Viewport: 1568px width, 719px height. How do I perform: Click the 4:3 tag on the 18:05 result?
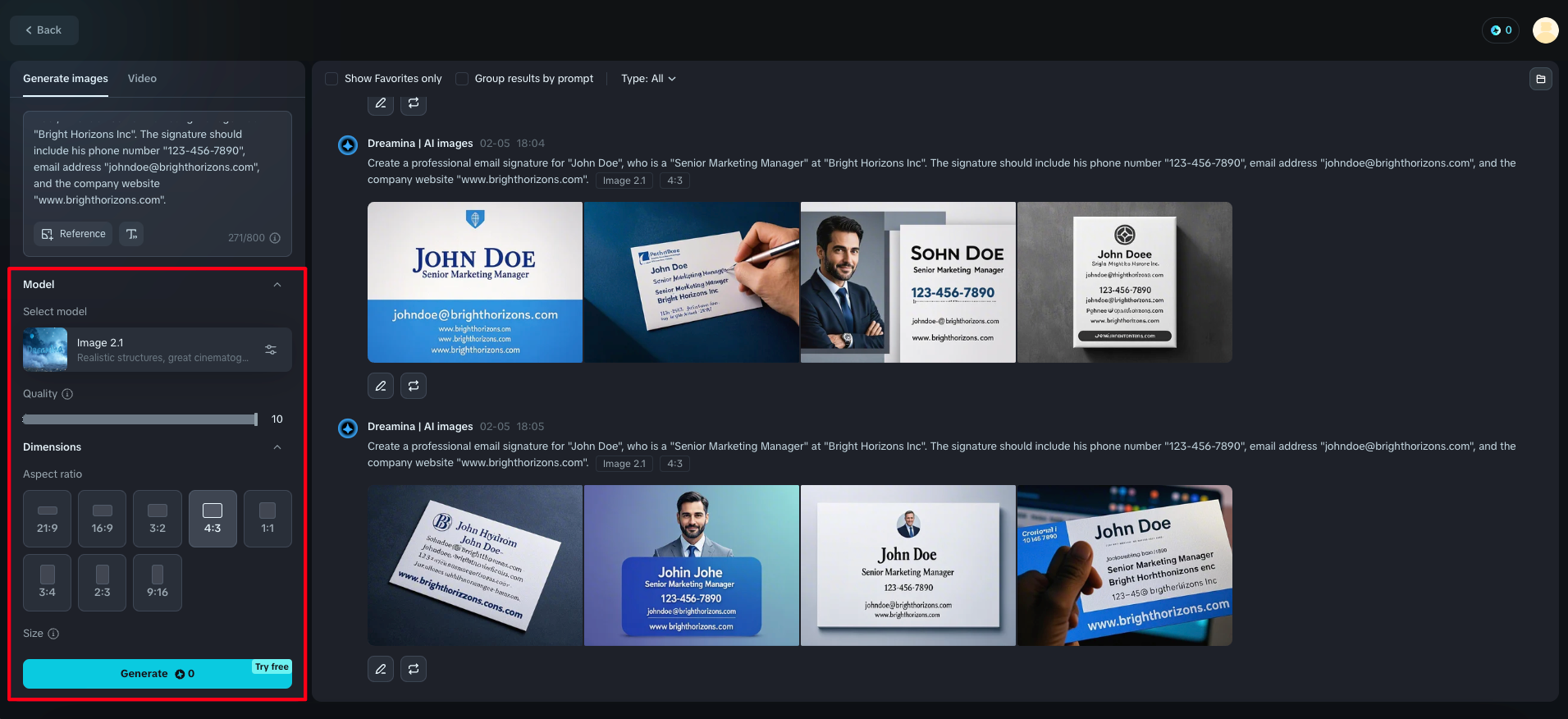click(x=675, y=464)
